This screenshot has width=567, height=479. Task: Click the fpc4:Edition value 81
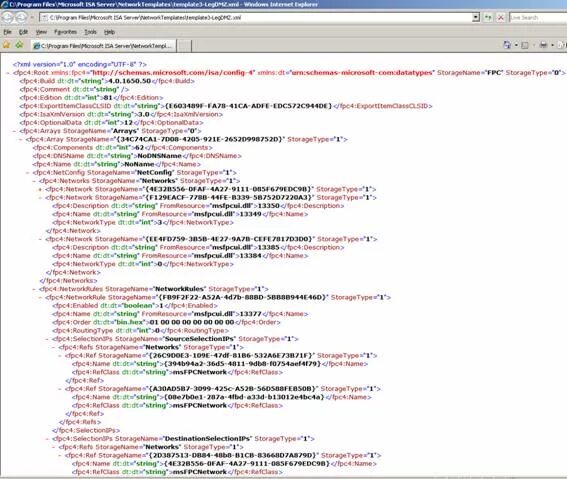point(108,98)
